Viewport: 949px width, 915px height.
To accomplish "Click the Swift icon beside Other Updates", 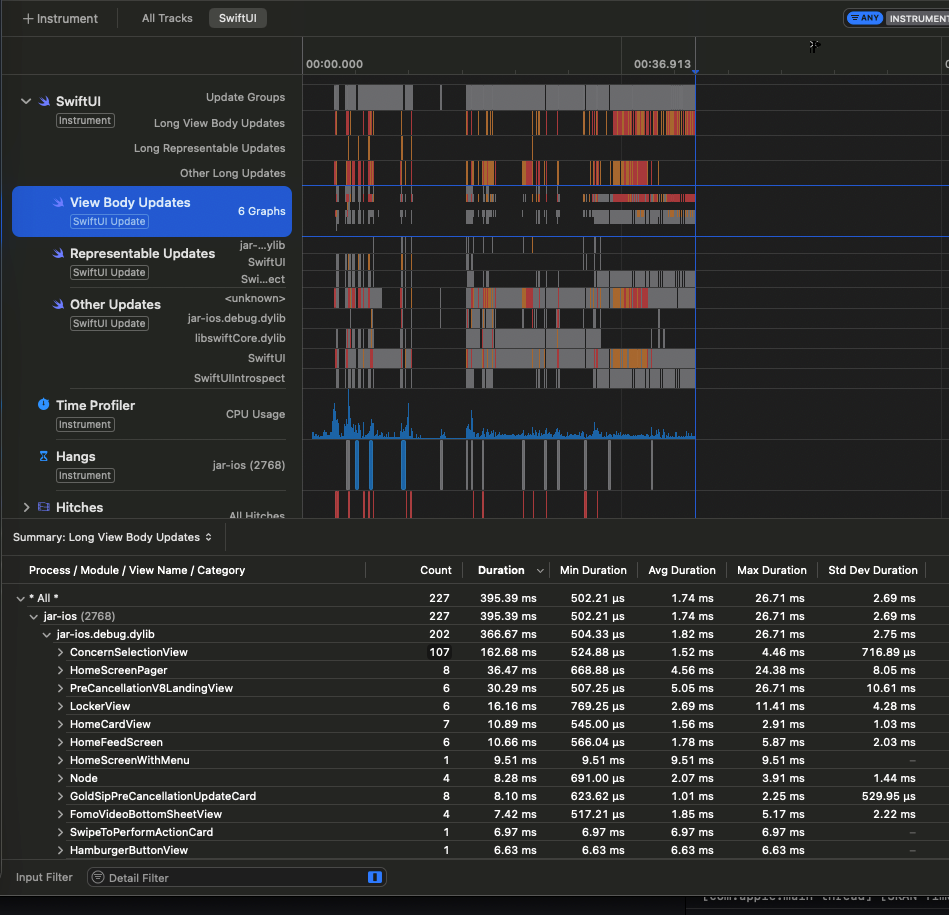I will tap(59, 304).
